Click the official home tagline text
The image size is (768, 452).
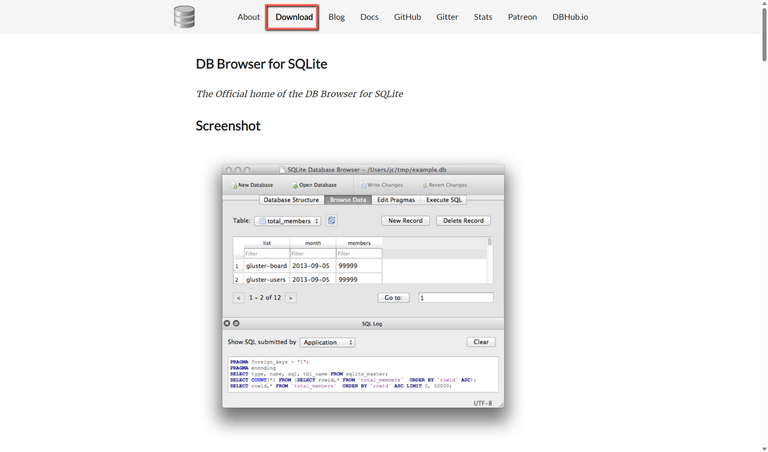coord(300,94)
